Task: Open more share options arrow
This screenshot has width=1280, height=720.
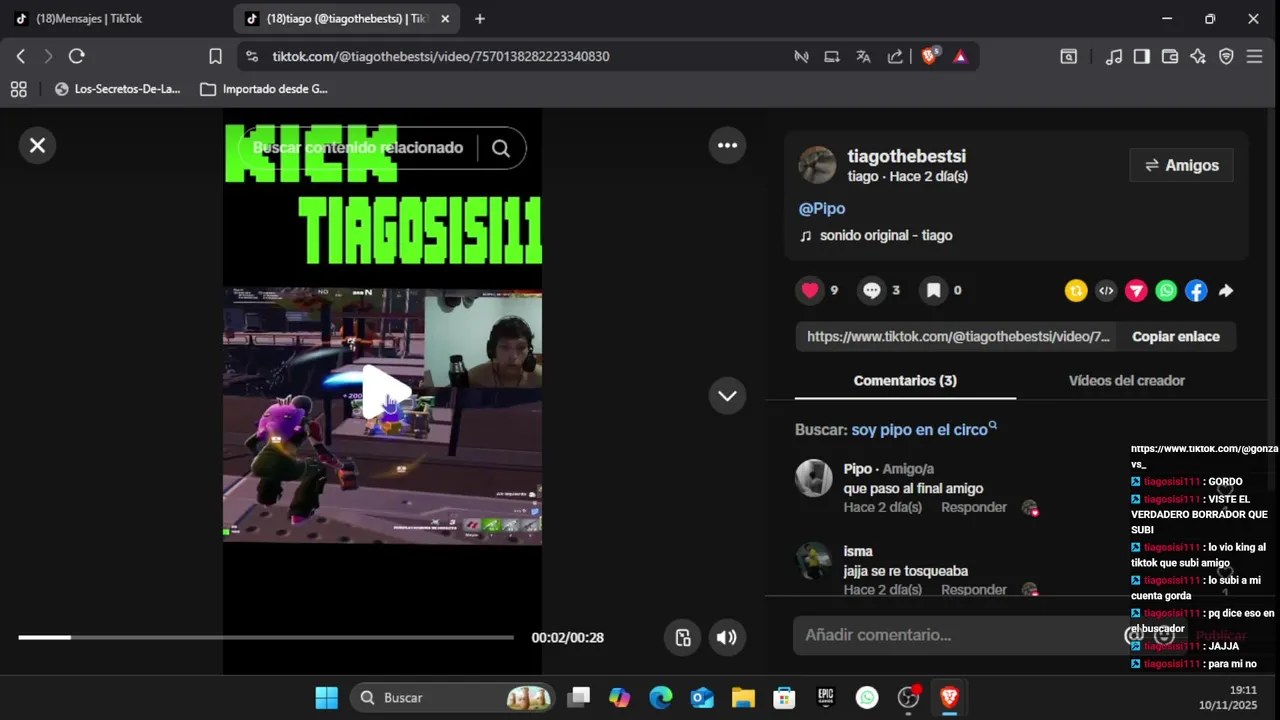Action: click(x=1226, y=291)
